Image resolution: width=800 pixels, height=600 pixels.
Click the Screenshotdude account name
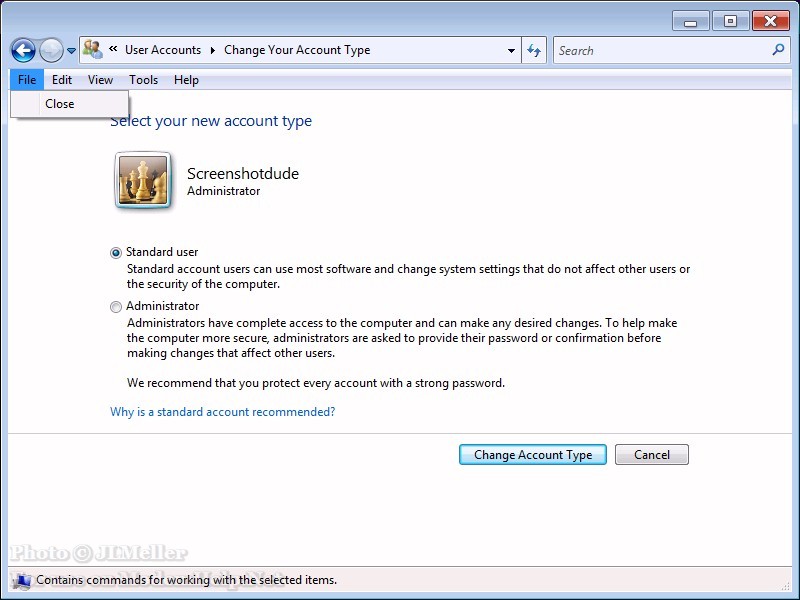pos(243,173)
